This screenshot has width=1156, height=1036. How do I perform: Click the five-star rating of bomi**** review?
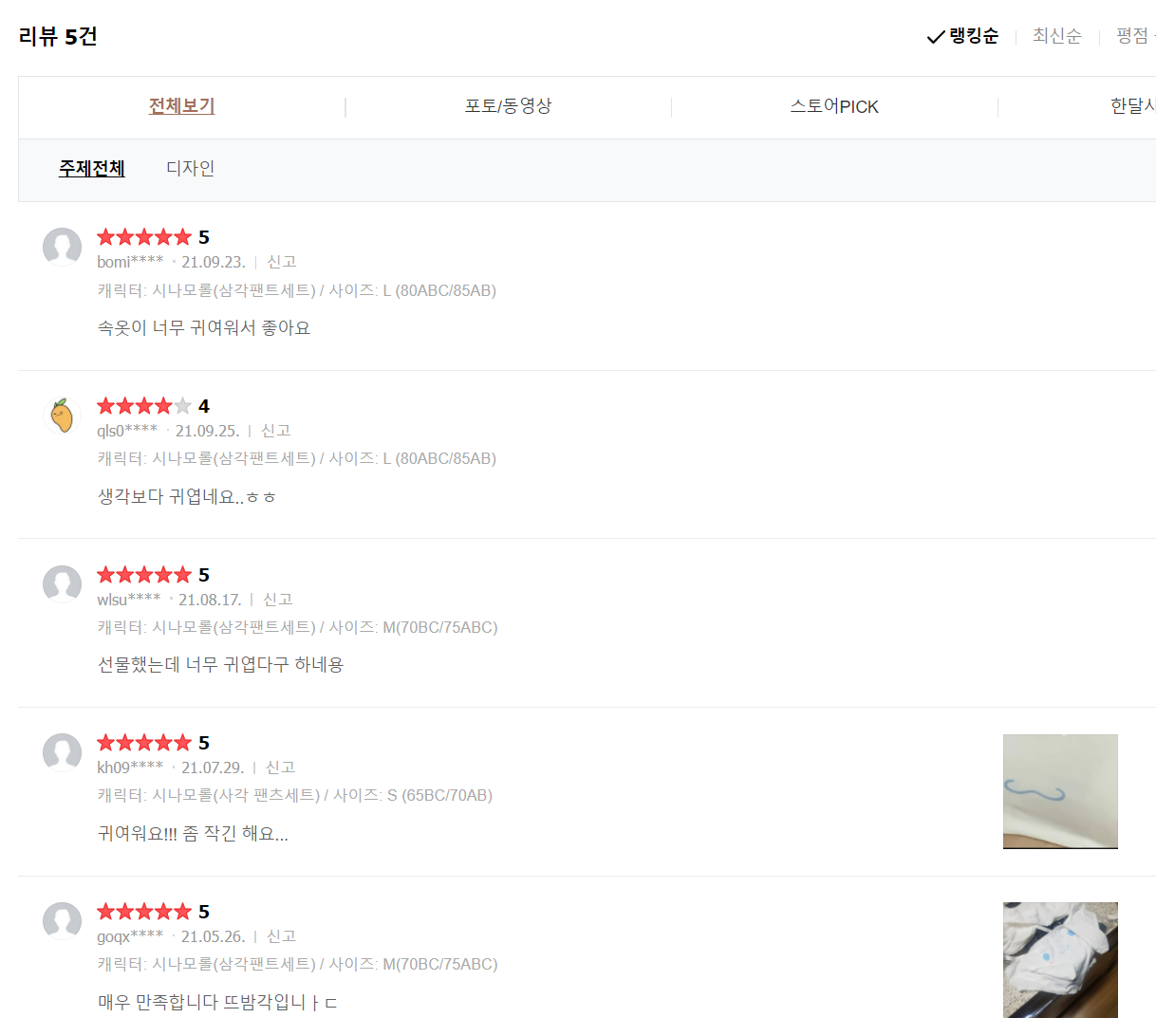(x=144, y=237)
